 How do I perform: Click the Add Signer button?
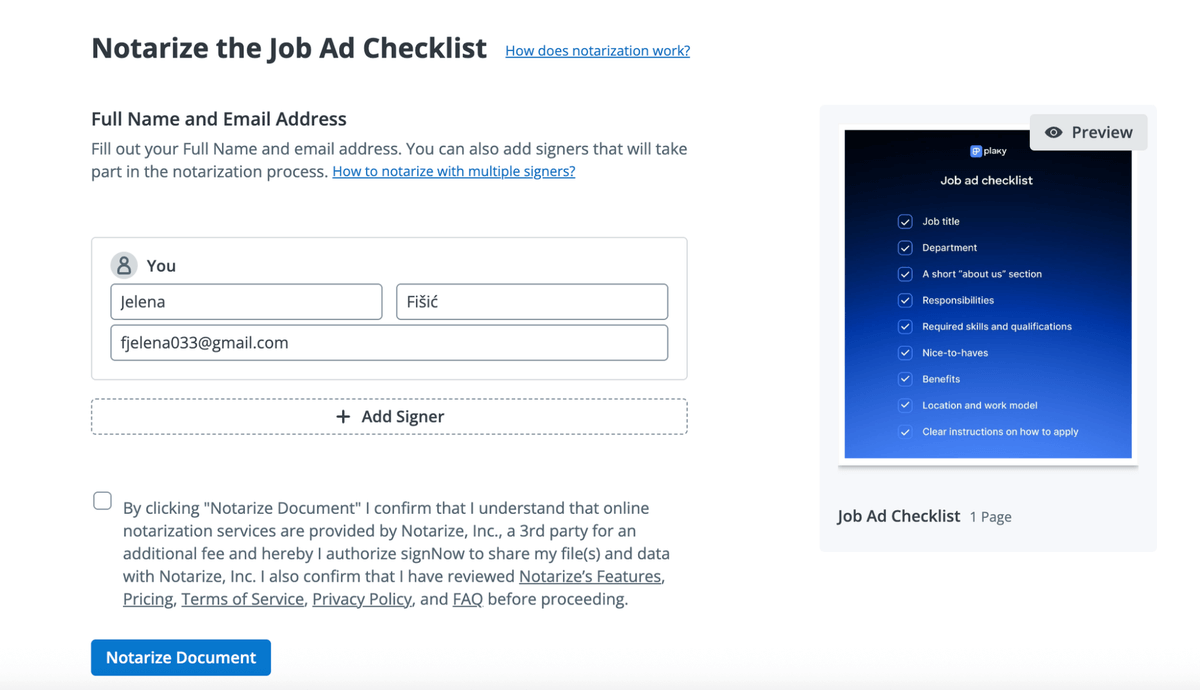click(389, 417)
